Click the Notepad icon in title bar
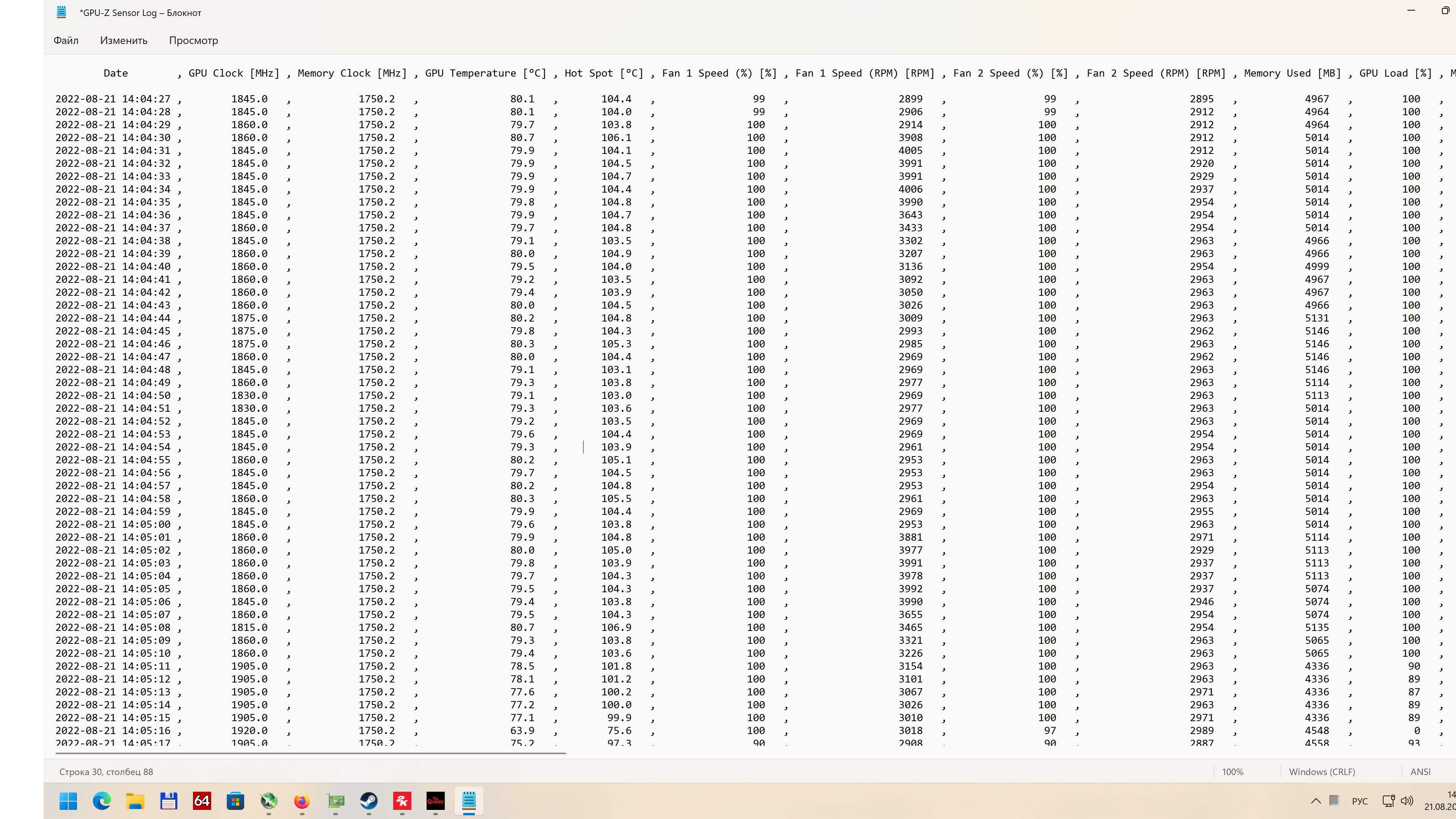This screenshot has width=1456, height=819. [61, 13]
